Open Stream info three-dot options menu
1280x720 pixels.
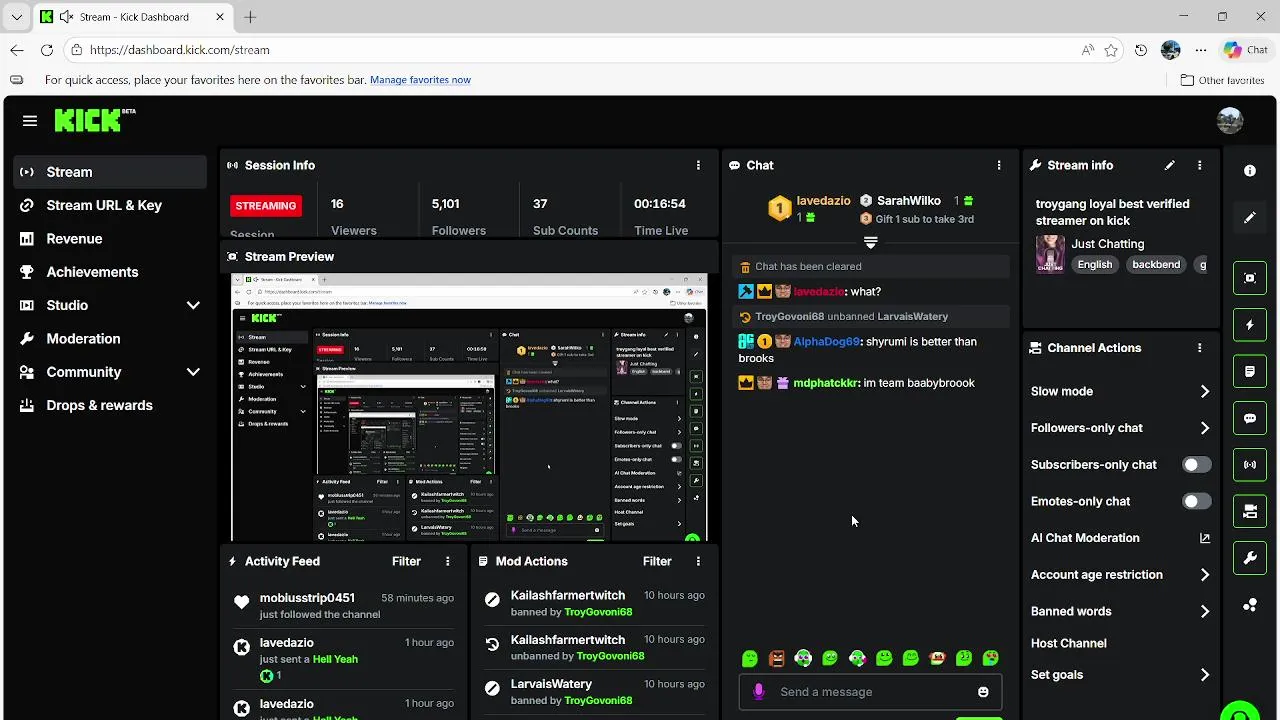click(x=1199, y=165)
